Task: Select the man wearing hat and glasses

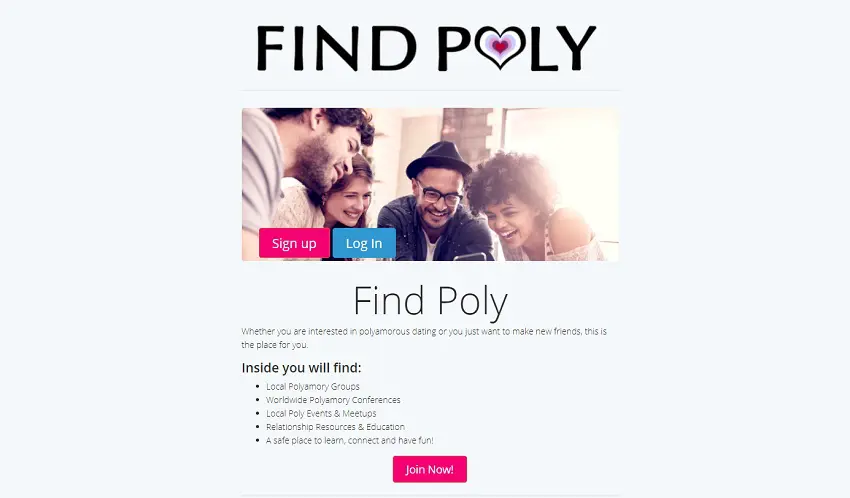Action: click(x=436, y=201)
